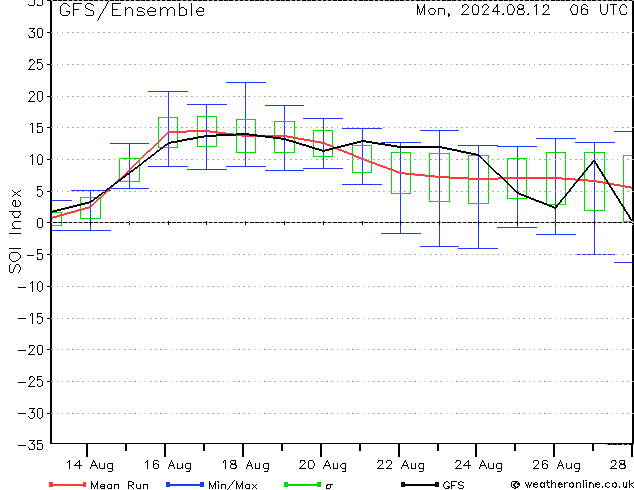This screenshot has height=490, width=634.
Task: Click the y-axis value −10
Action: pyautogui.click(x=31, y=287)
